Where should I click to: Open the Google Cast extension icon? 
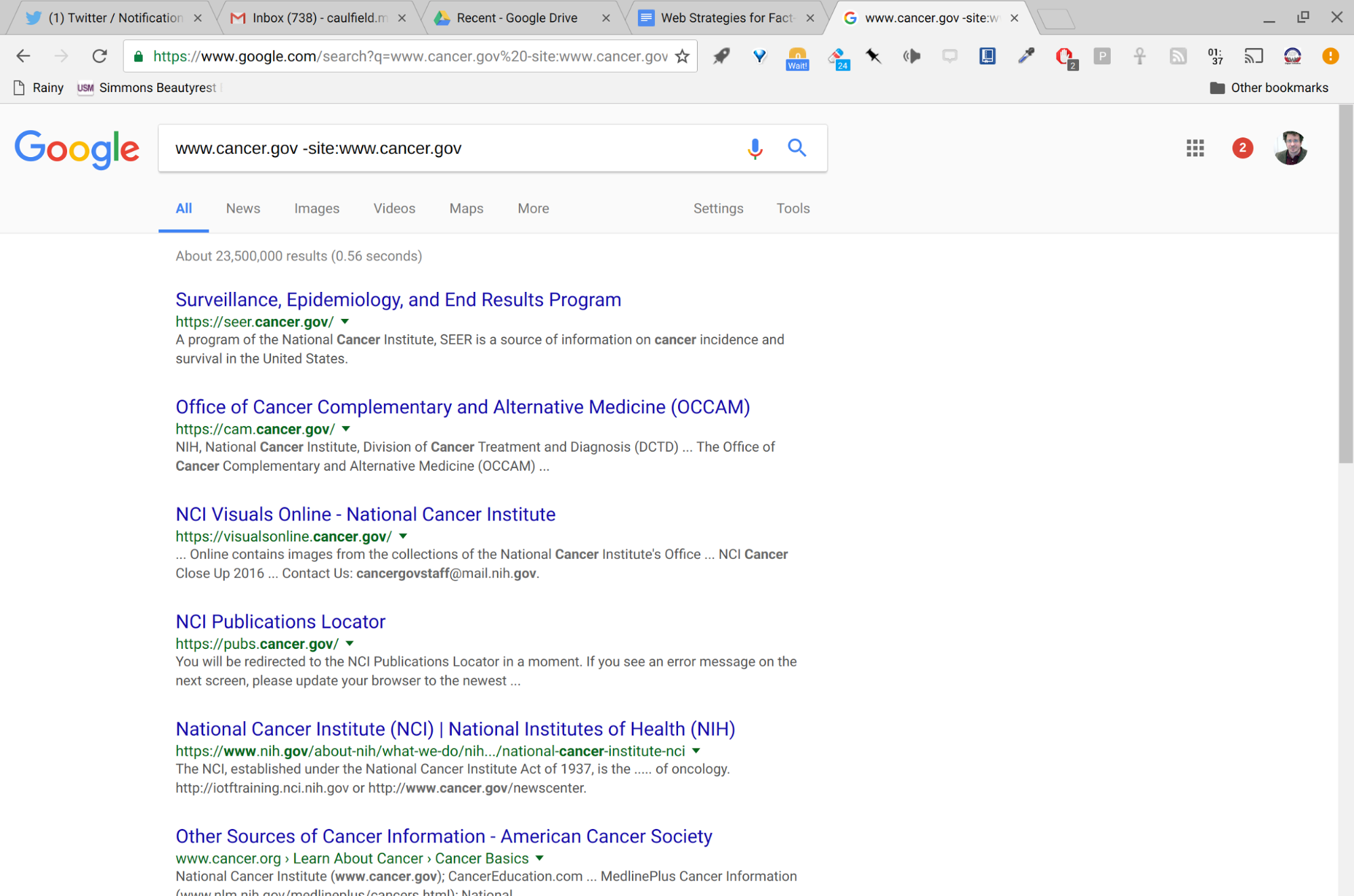pos(1254,56)
